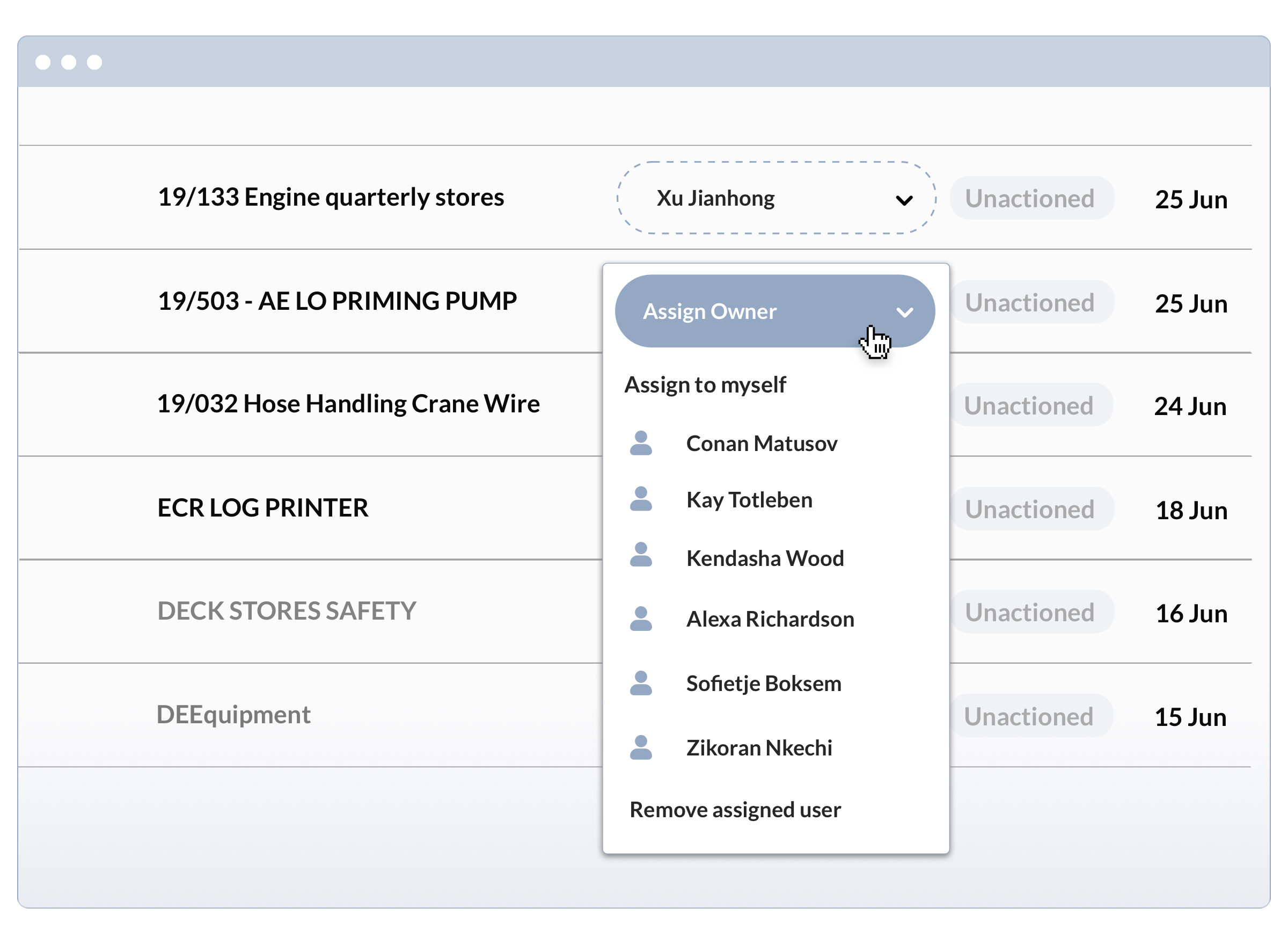
Task: Open 19/133 Engine quarterly stores item
Action: coord(331,198)
